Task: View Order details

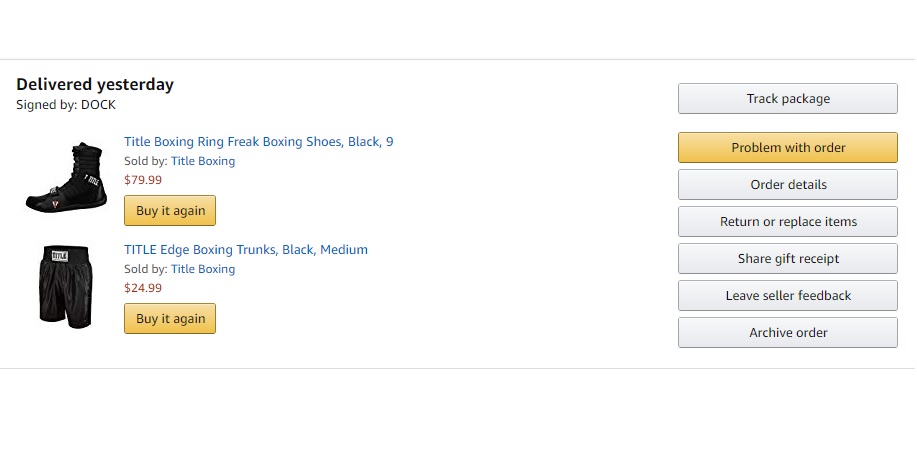Action: tap(788, 185)
